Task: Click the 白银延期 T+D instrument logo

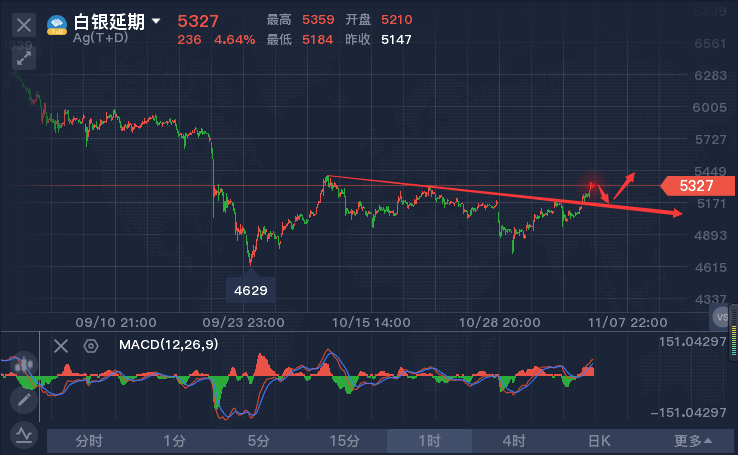Action: pyautogui.click(x=58, y=24)
